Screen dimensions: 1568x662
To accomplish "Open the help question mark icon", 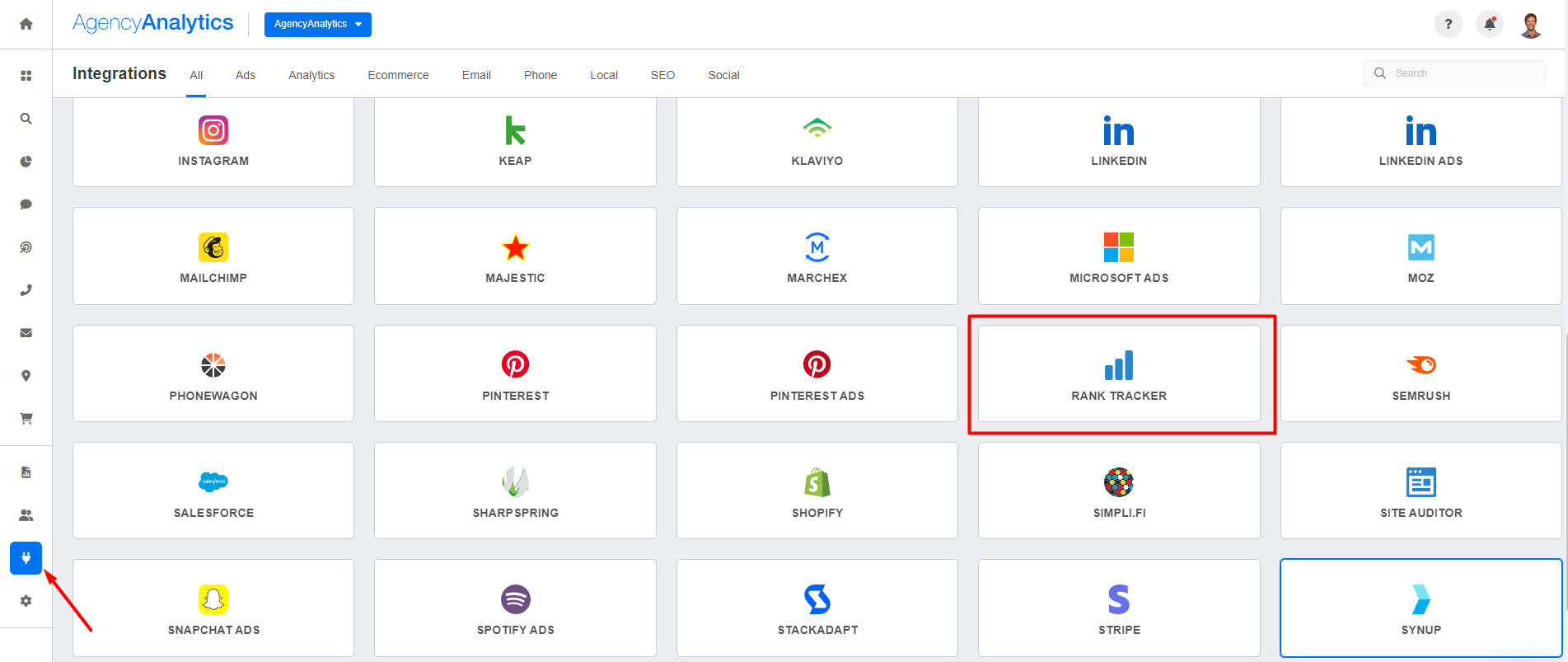I will point(1448,24).
